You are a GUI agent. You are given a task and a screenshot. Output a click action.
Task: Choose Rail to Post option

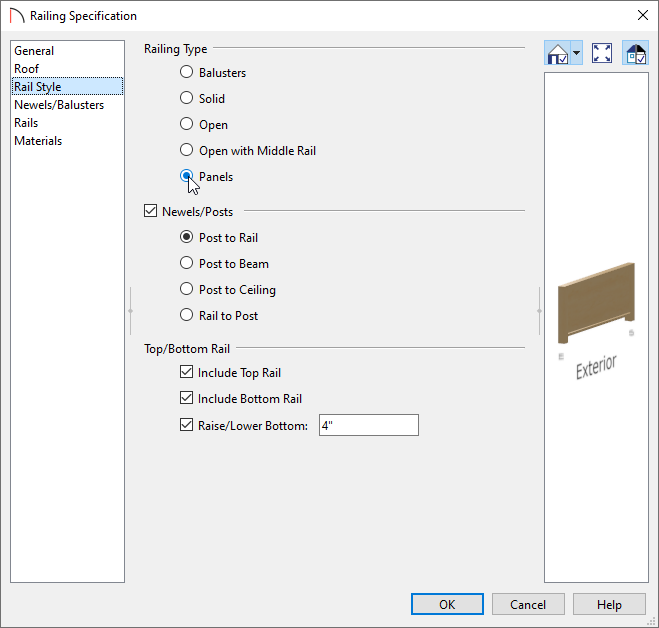[187, 316]
